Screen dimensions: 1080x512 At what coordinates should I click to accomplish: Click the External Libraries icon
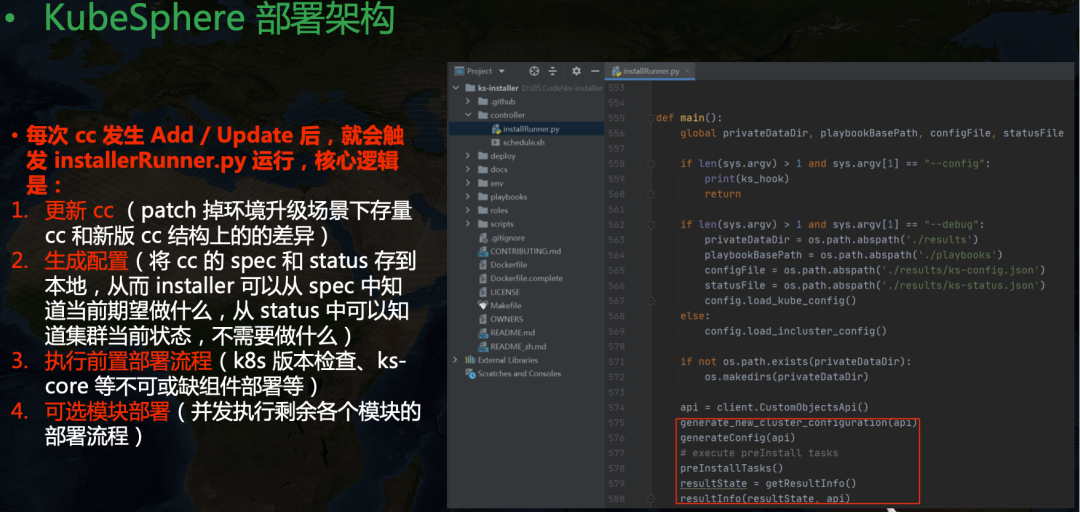[x=470, y=360]
